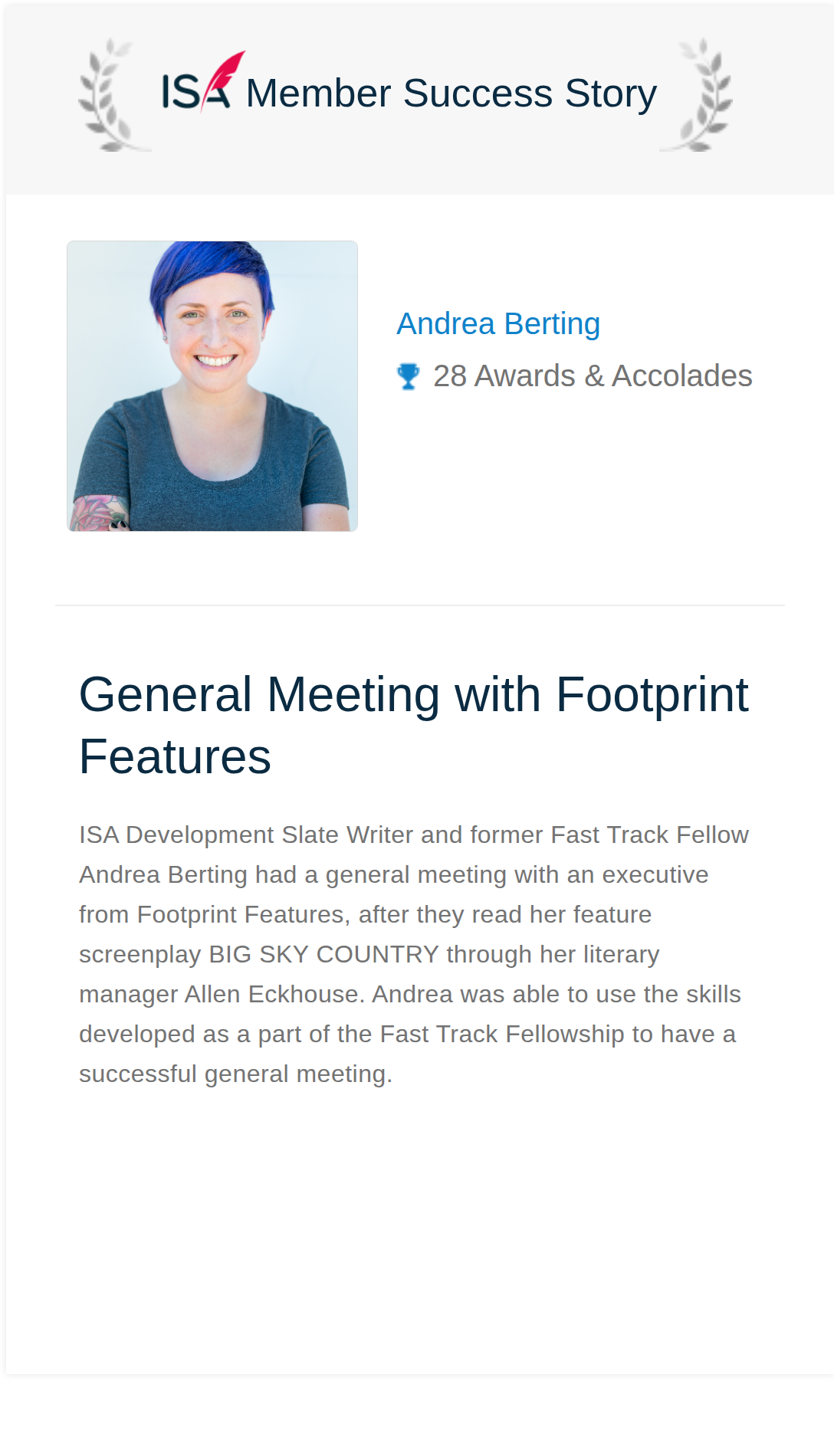Click the Accolades word beside the trophy
The height and width of the screenshot is (1456, 834).
tap(681, 376)
